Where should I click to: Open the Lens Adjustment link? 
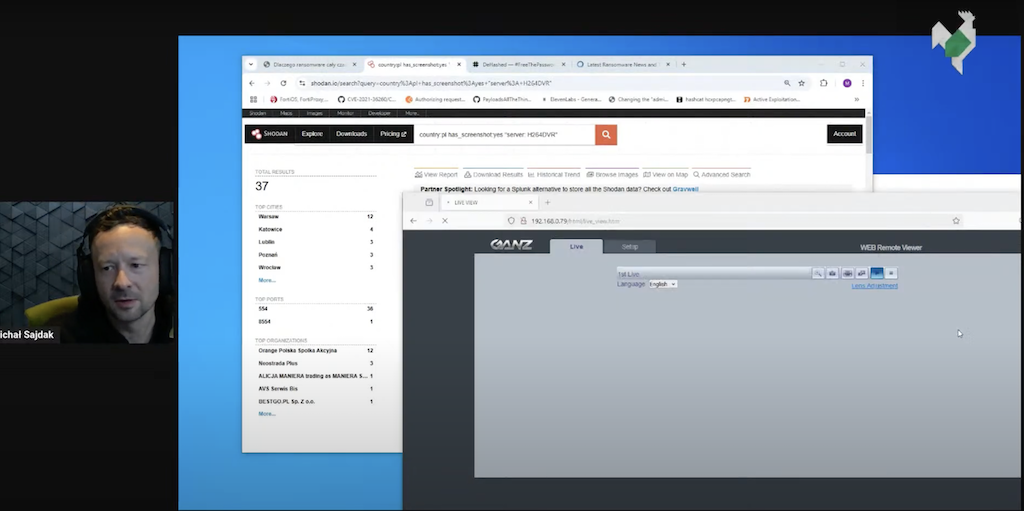click(874, 286)
